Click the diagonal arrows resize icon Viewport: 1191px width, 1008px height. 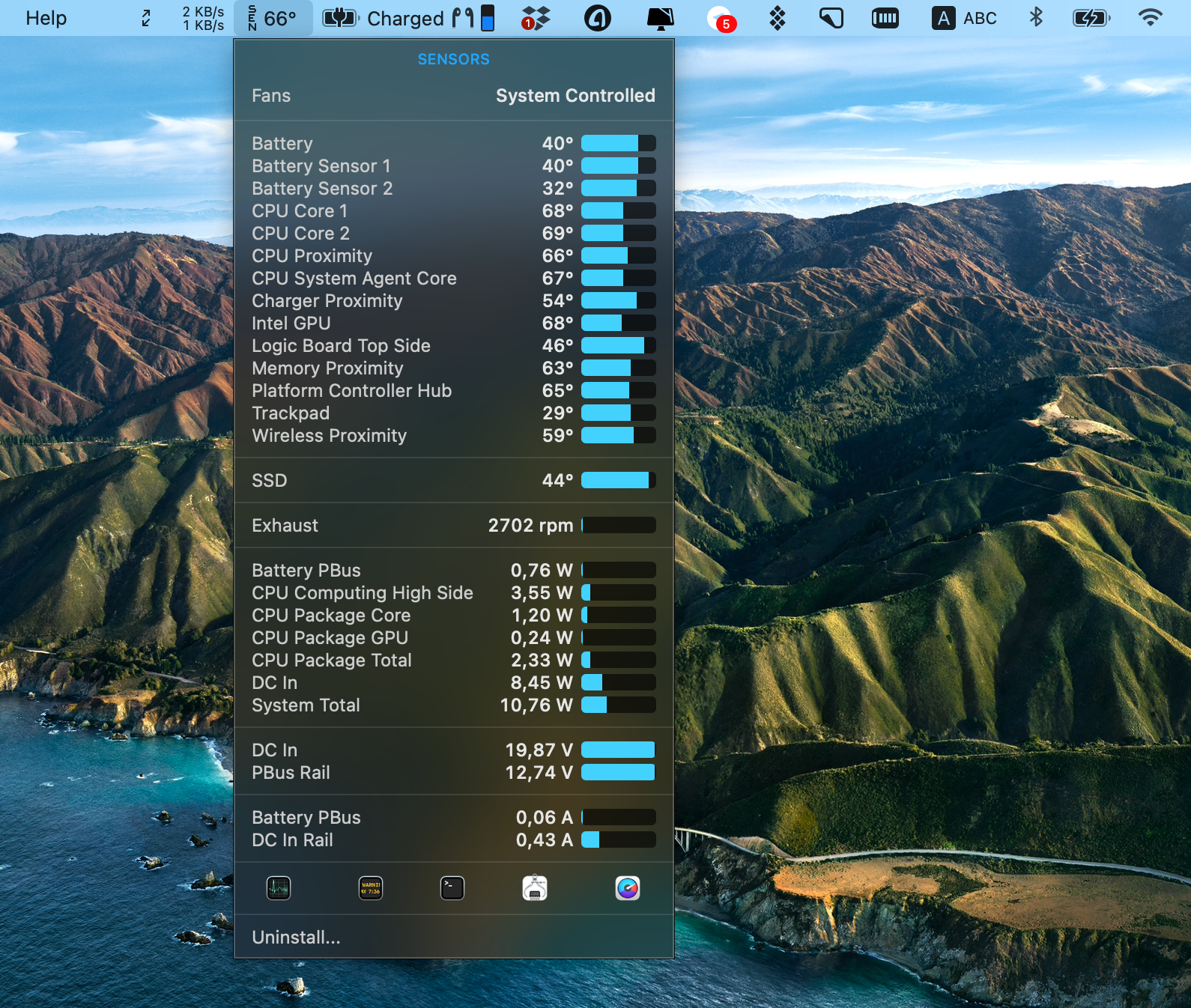pos(146,18)
